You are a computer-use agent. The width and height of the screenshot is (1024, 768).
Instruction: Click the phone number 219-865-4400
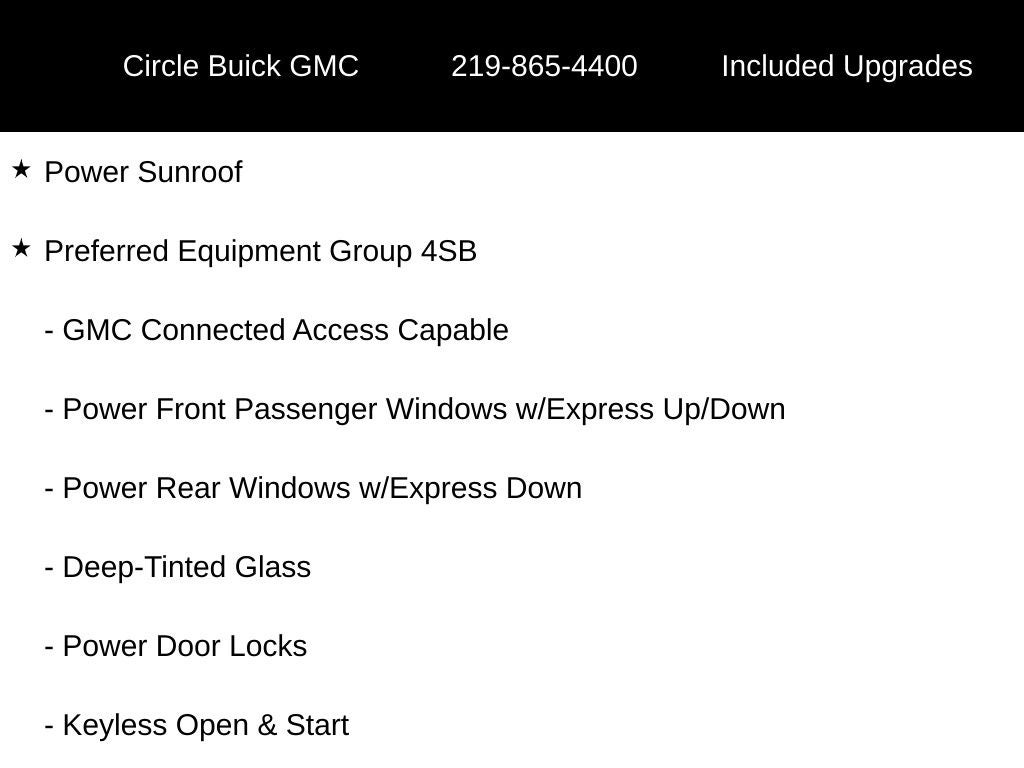(544, 66)
